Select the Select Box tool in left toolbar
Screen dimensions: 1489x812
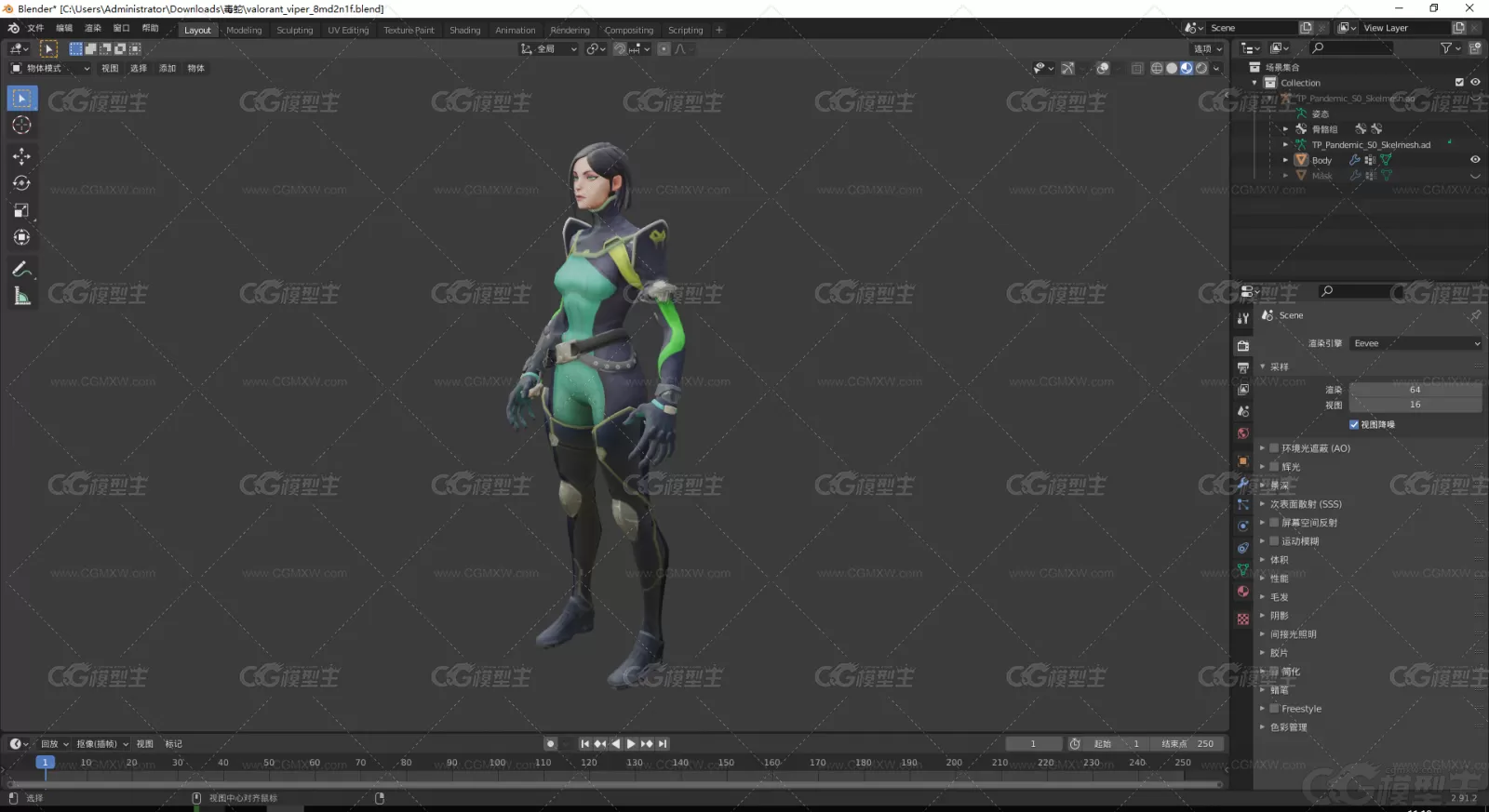22,99
